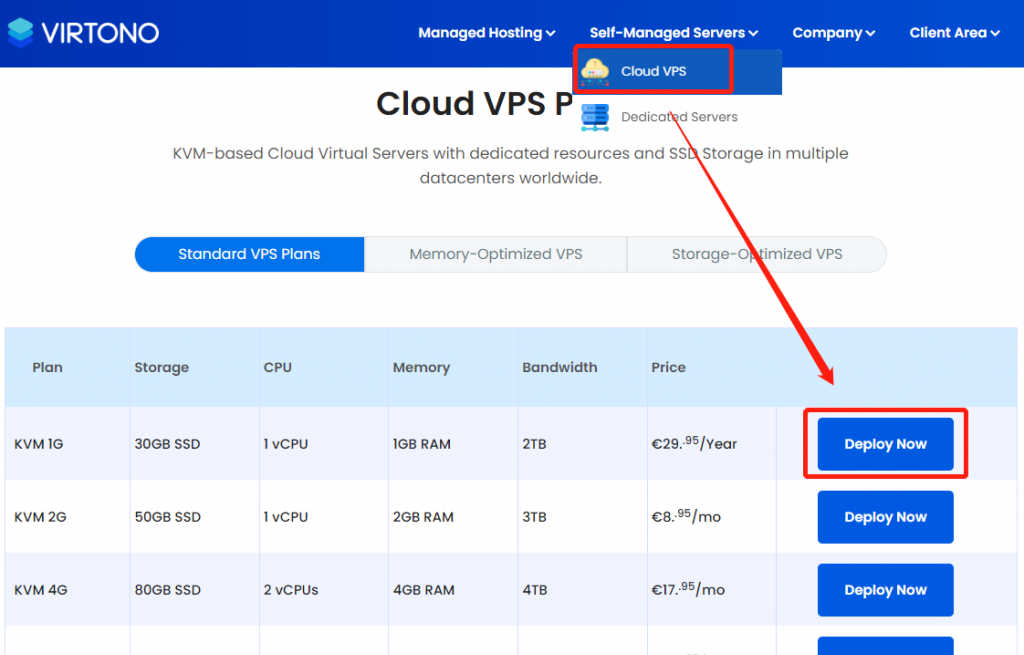Image resolution: width=1024 pixels, height=655 pixels.
Task: Switch to Standard VPS Plans tab
Action: 249,254
